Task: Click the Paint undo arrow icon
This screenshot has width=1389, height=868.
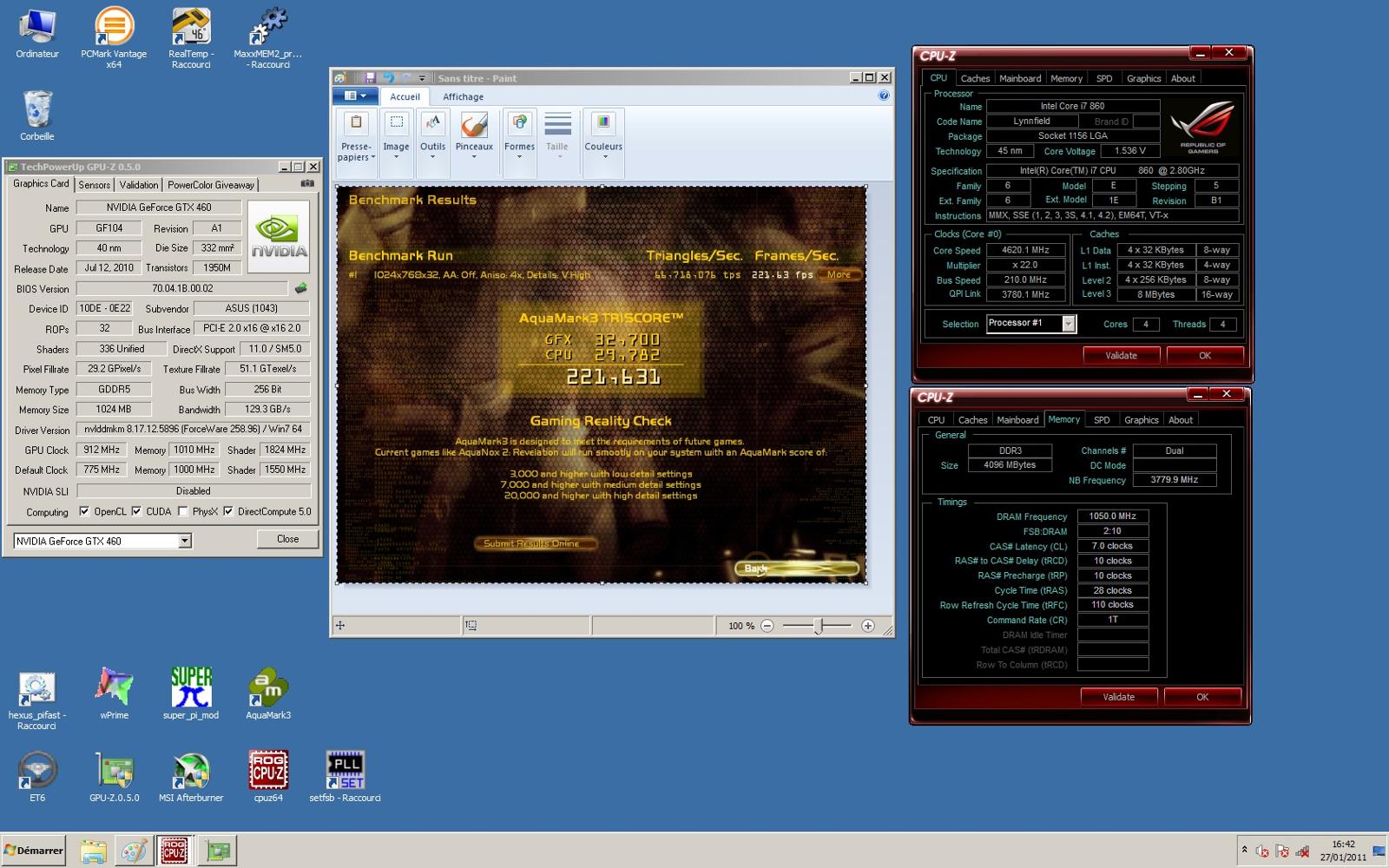Action: (x=388, y=78)
